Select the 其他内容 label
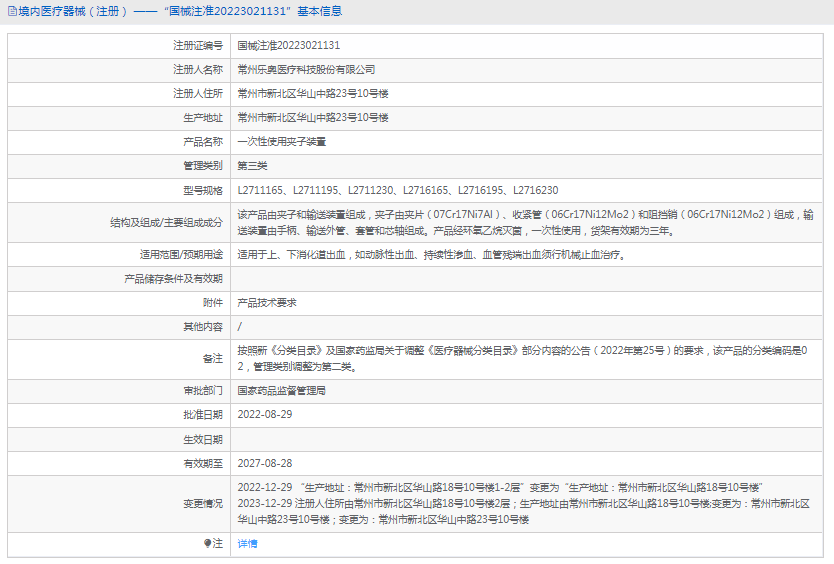 (203, 327)
